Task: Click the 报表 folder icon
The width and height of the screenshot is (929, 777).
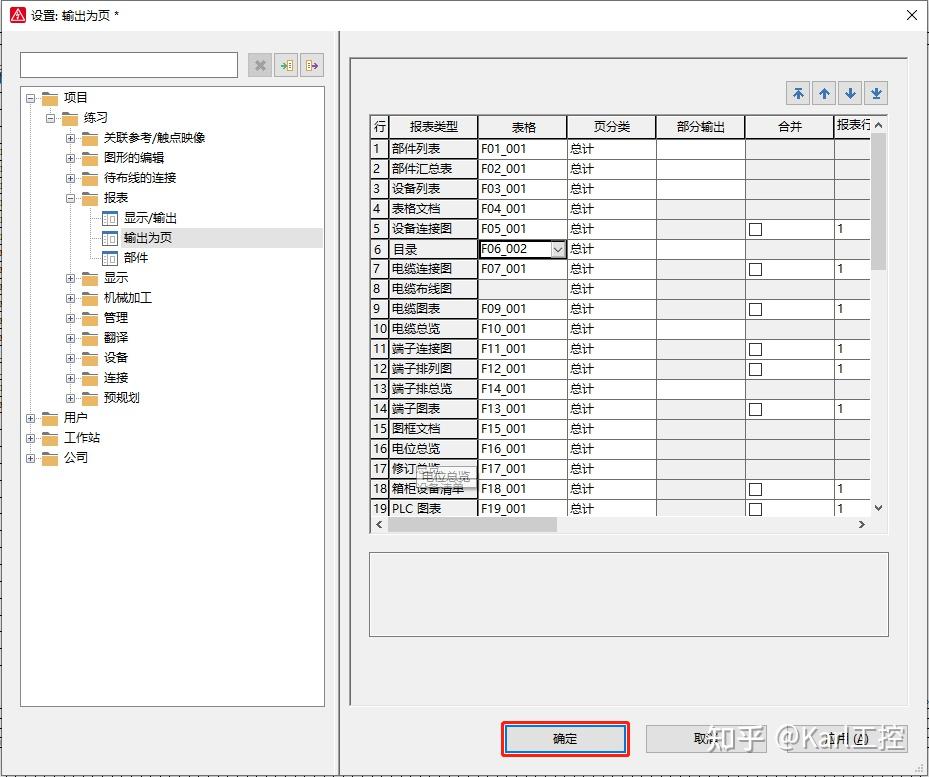Action: coord(90,199)
